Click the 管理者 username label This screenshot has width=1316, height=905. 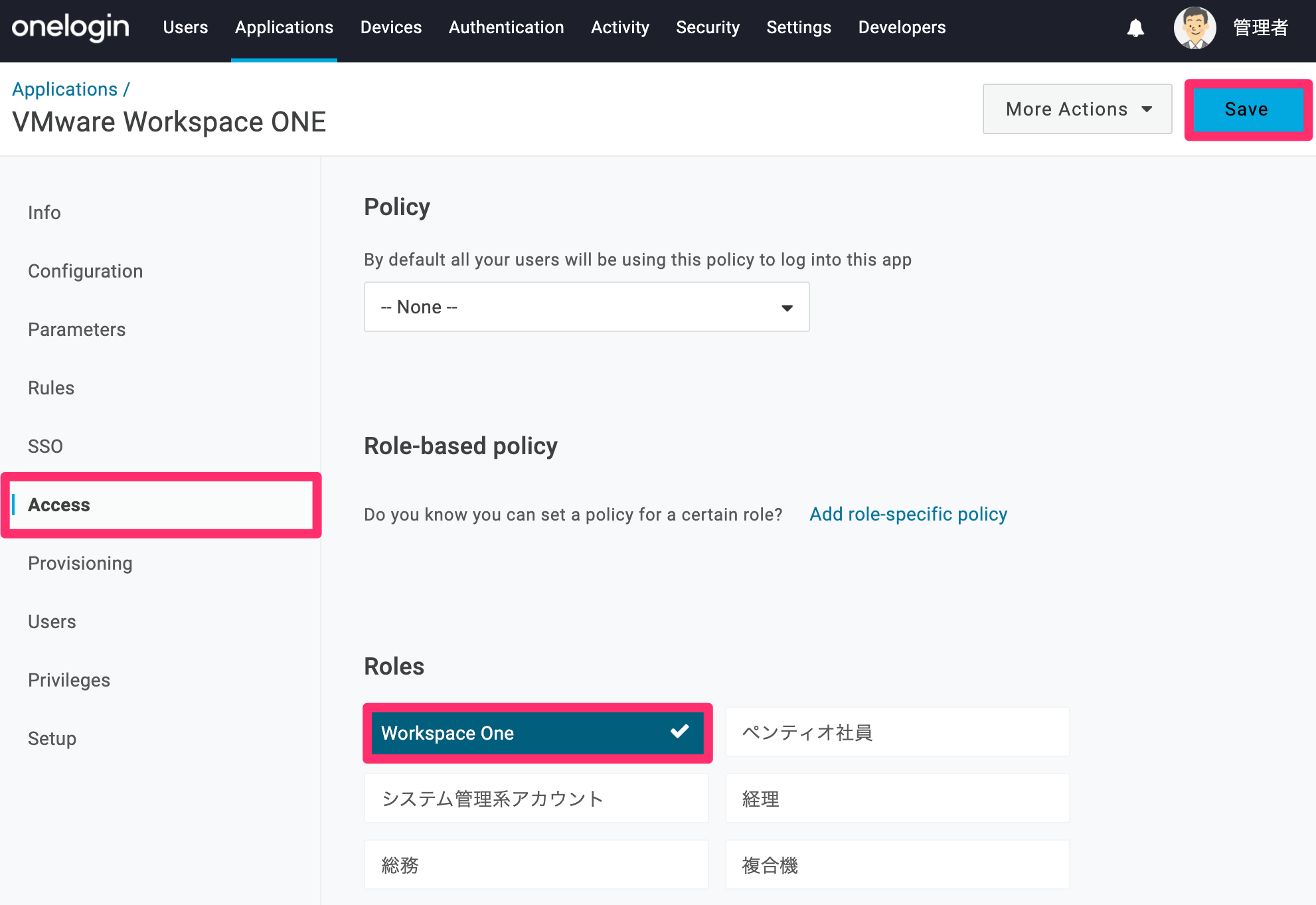[1260, 28]
